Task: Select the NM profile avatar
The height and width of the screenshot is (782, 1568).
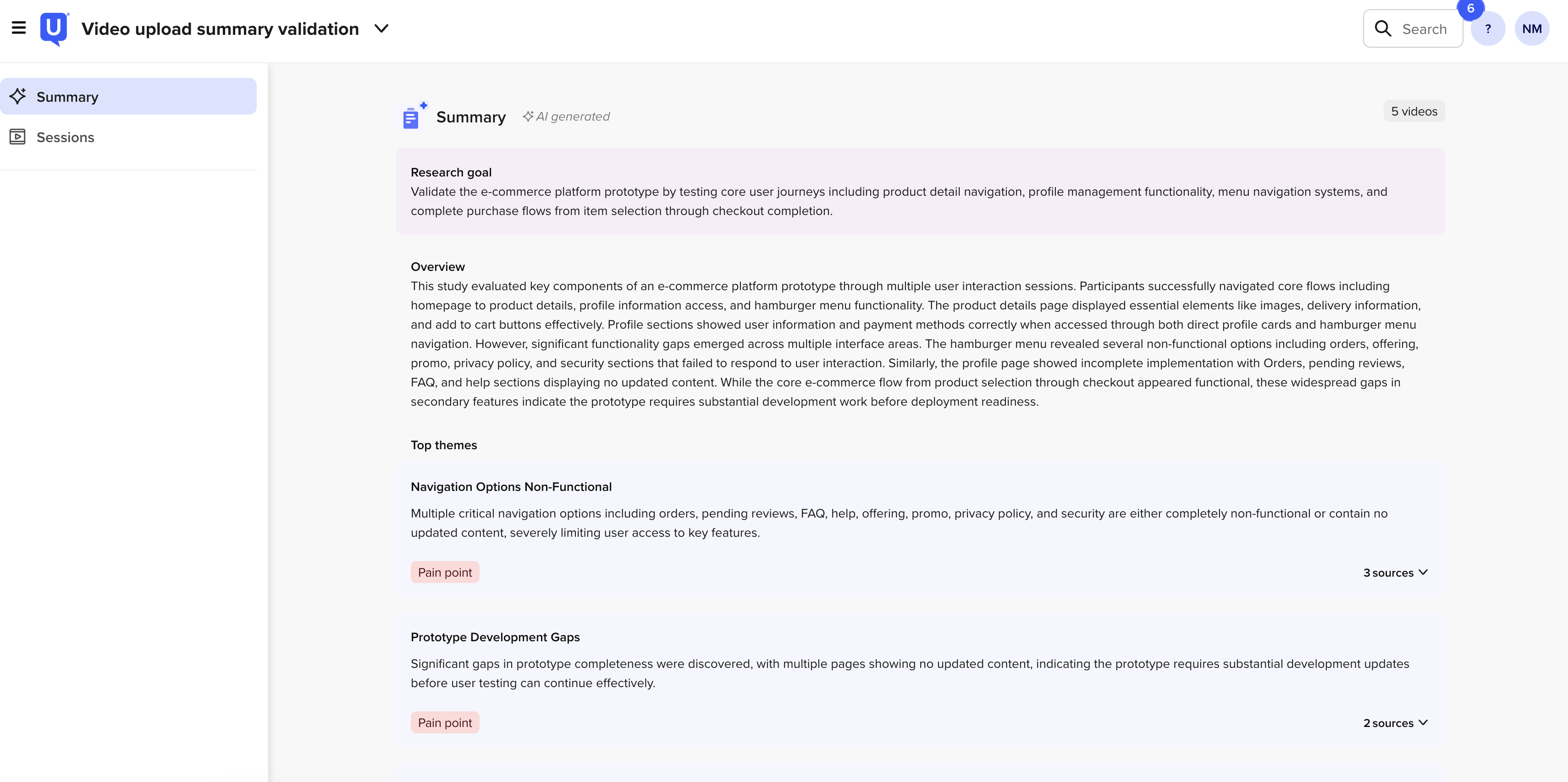Action: (1532, 28)
